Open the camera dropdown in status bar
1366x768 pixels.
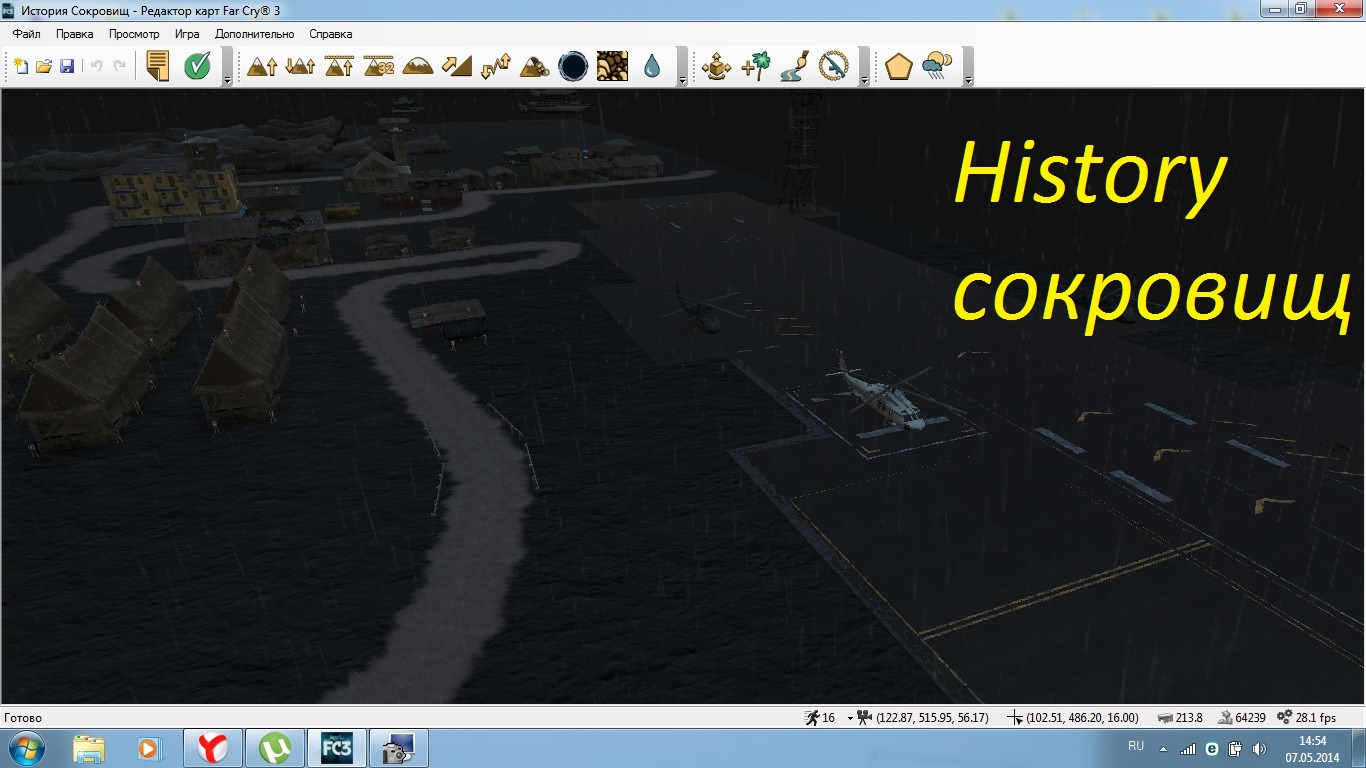tap(851, 718)
